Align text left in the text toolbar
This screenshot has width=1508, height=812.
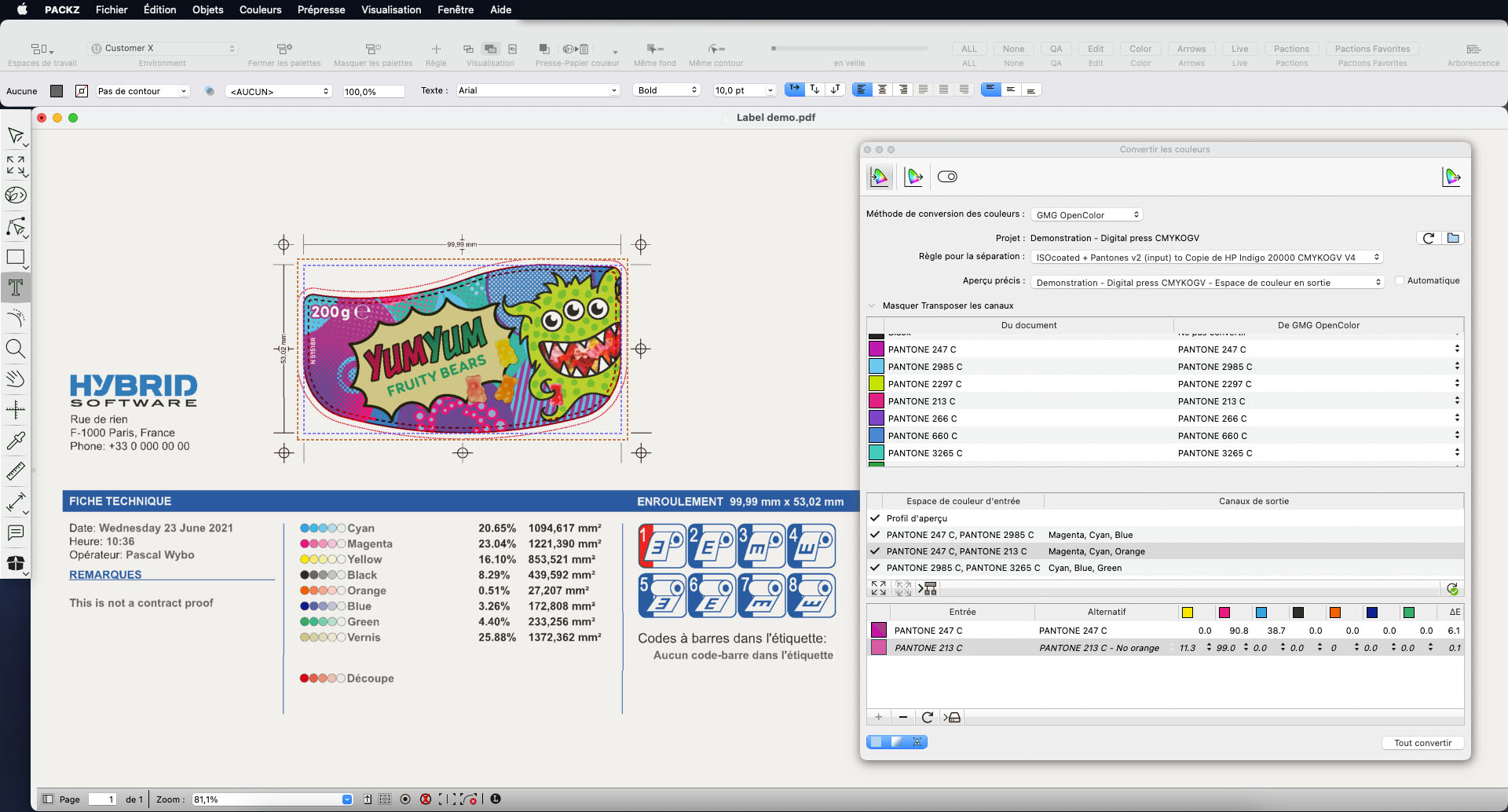(x=862, y=90)
